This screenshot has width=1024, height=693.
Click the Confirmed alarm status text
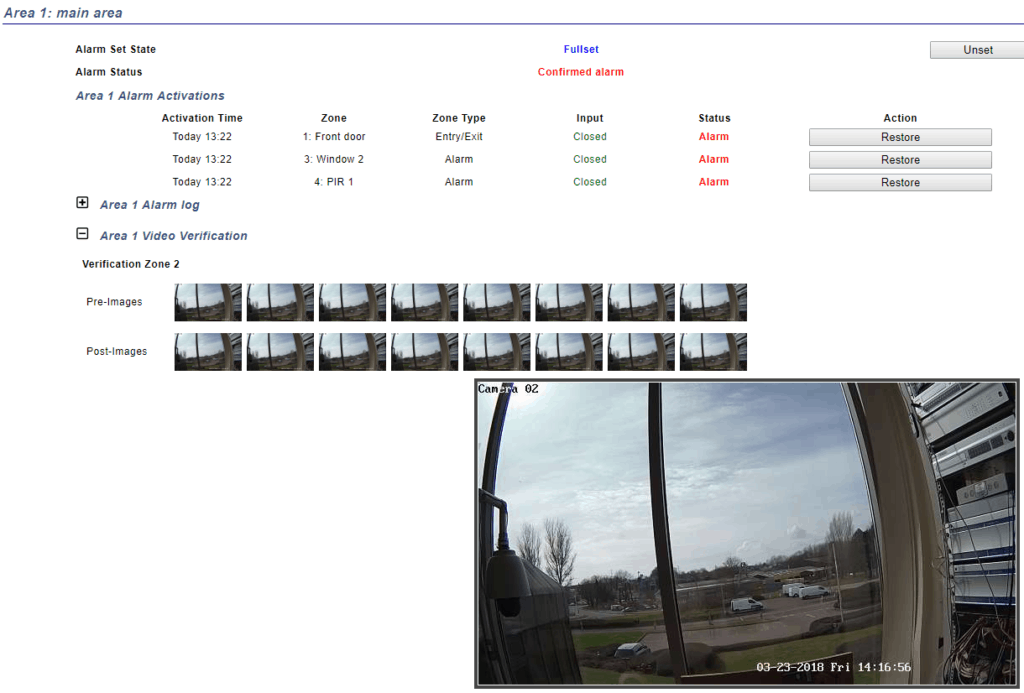tap(581, 71)
